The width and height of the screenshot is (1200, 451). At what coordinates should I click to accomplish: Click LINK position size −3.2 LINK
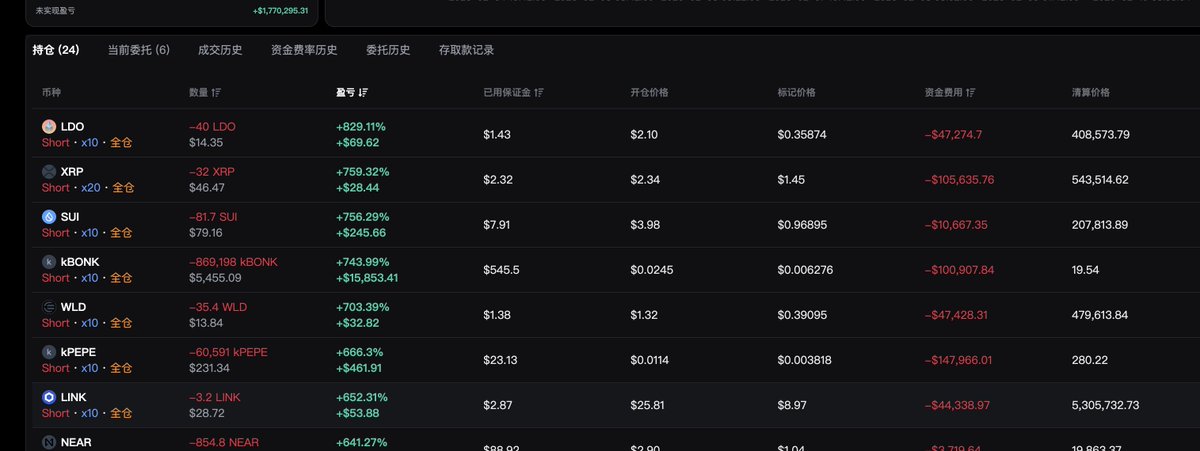pos(215,397)
